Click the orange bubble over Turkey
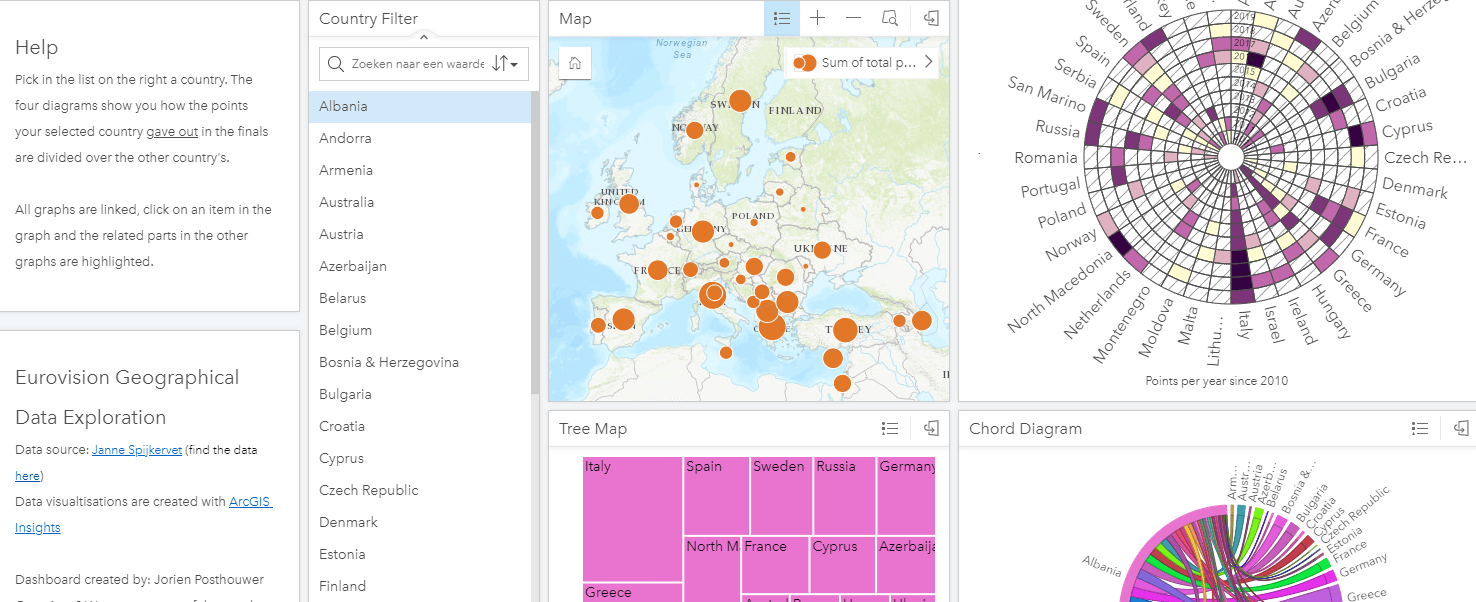This screenshot has height=602, width=1476. [x=845, y=330]
